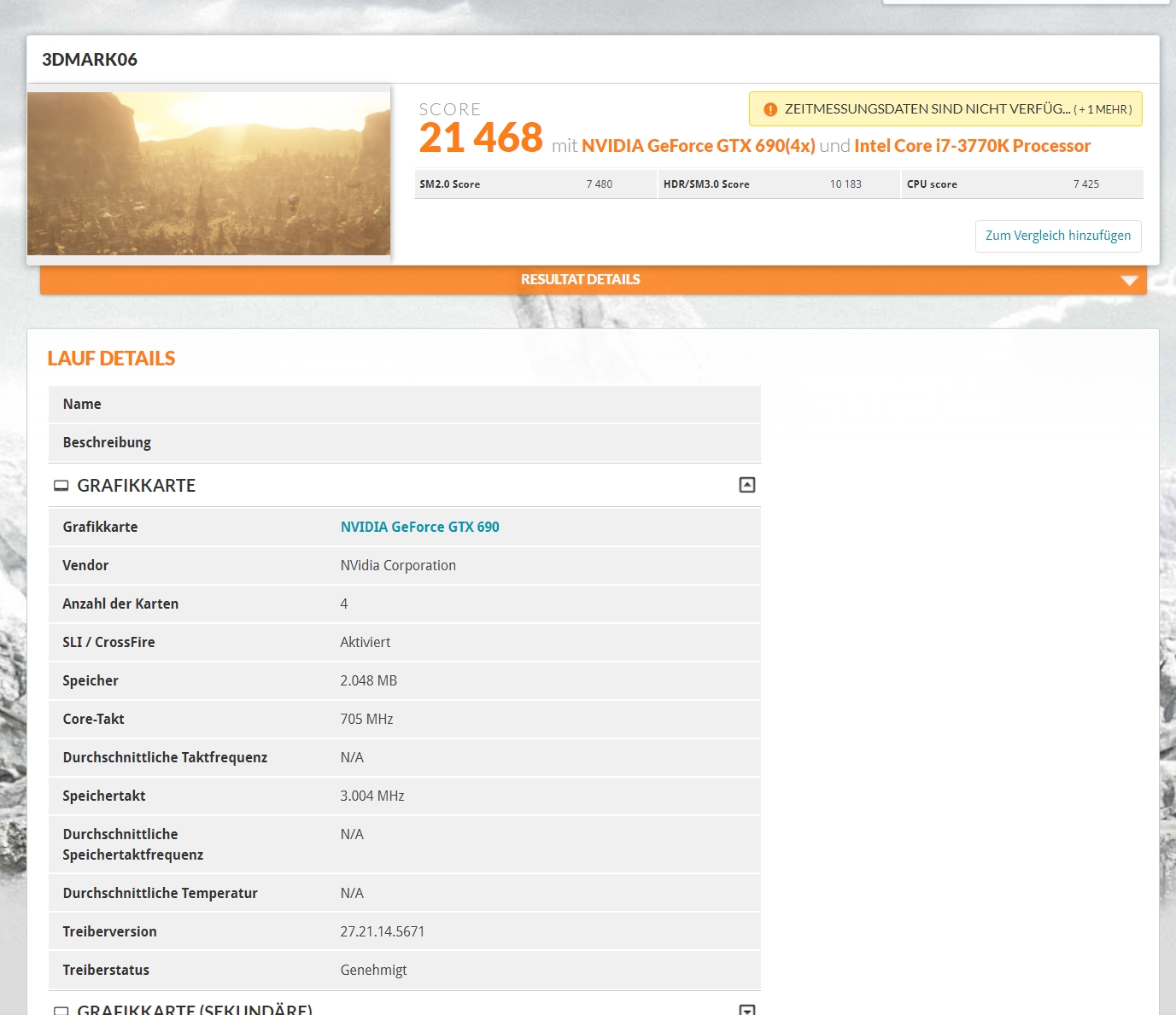Expand the Grafikkarte (Sekundäre) section arrow
1176x1015 pixels.
[x=747, y=1010]
